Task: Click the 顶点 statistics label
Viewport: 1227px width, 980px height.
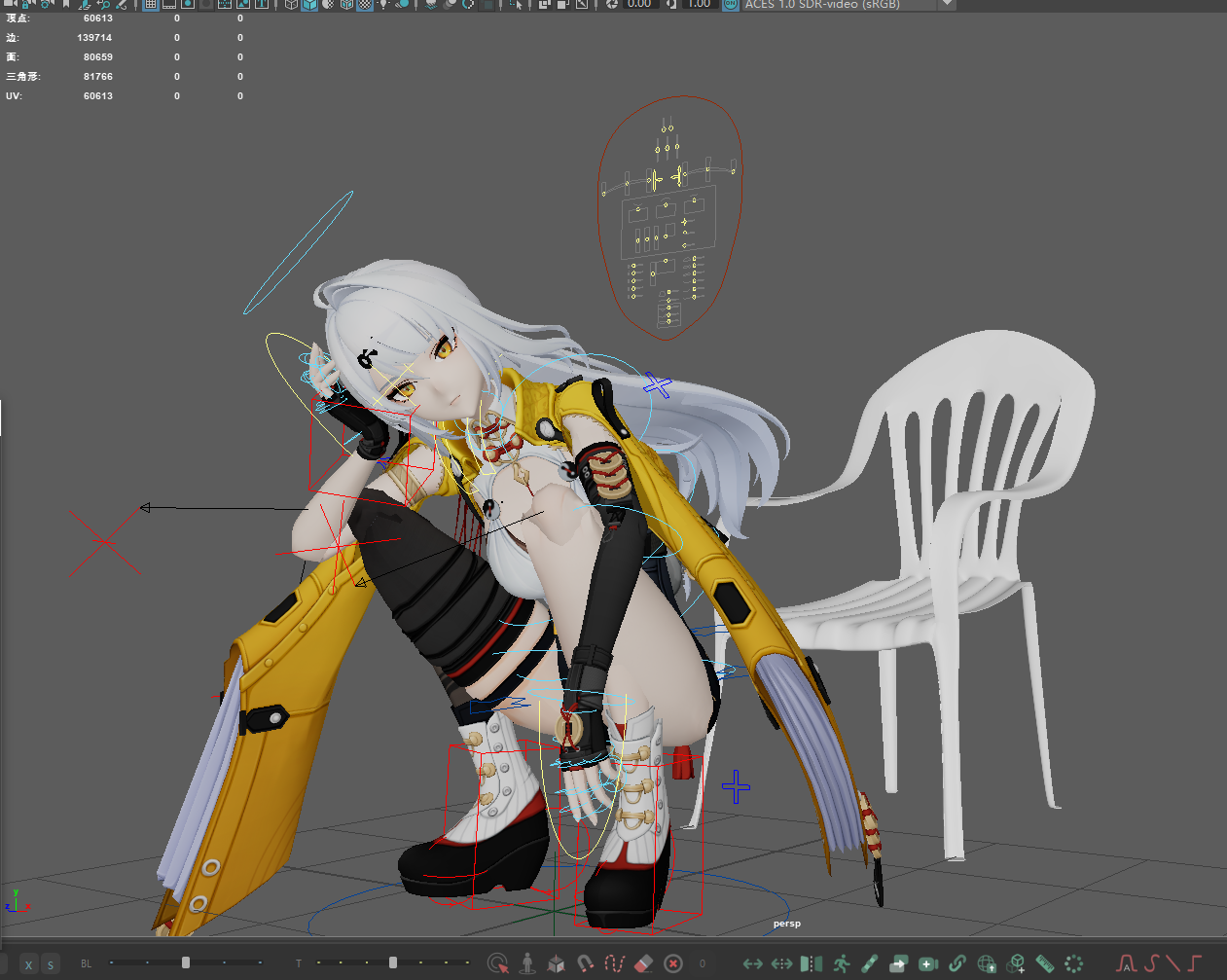Action: tap(18, 18)
